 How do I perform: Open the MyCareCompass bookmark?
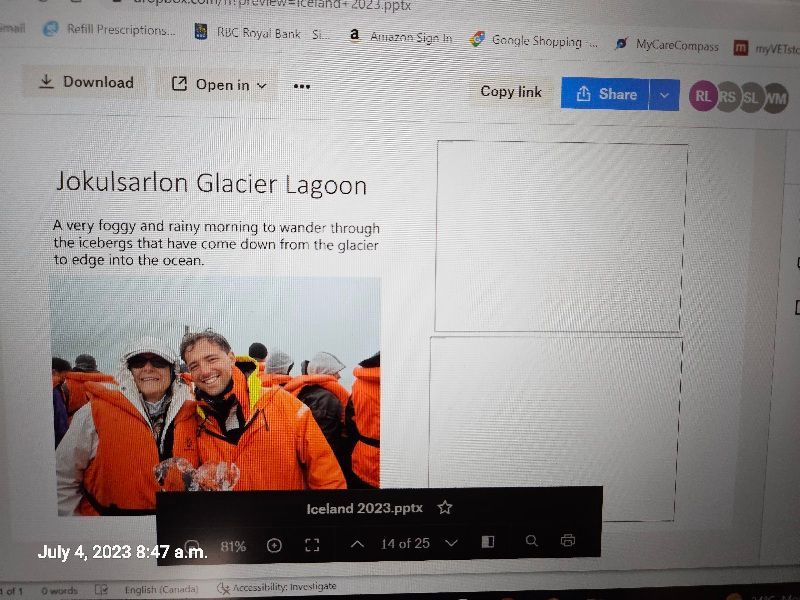pyautogui.click(x=667, y=45)
